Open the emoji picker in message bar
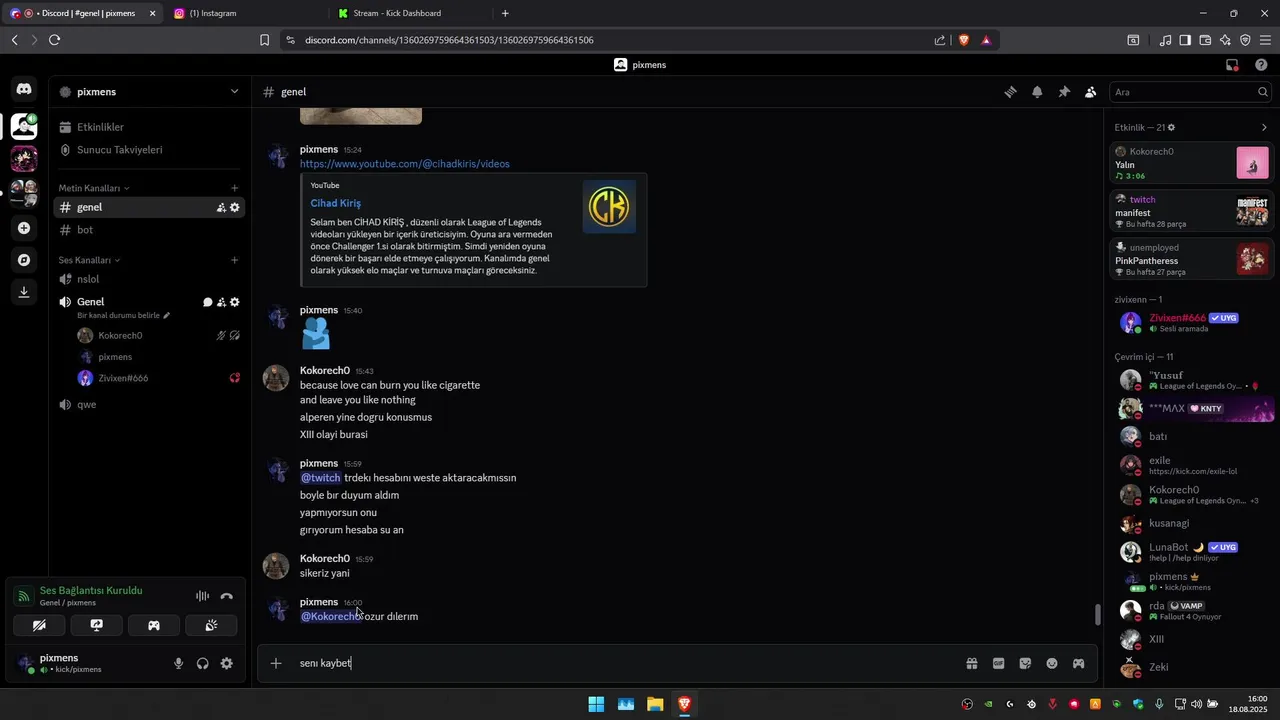 click(x=1052, y=663)
